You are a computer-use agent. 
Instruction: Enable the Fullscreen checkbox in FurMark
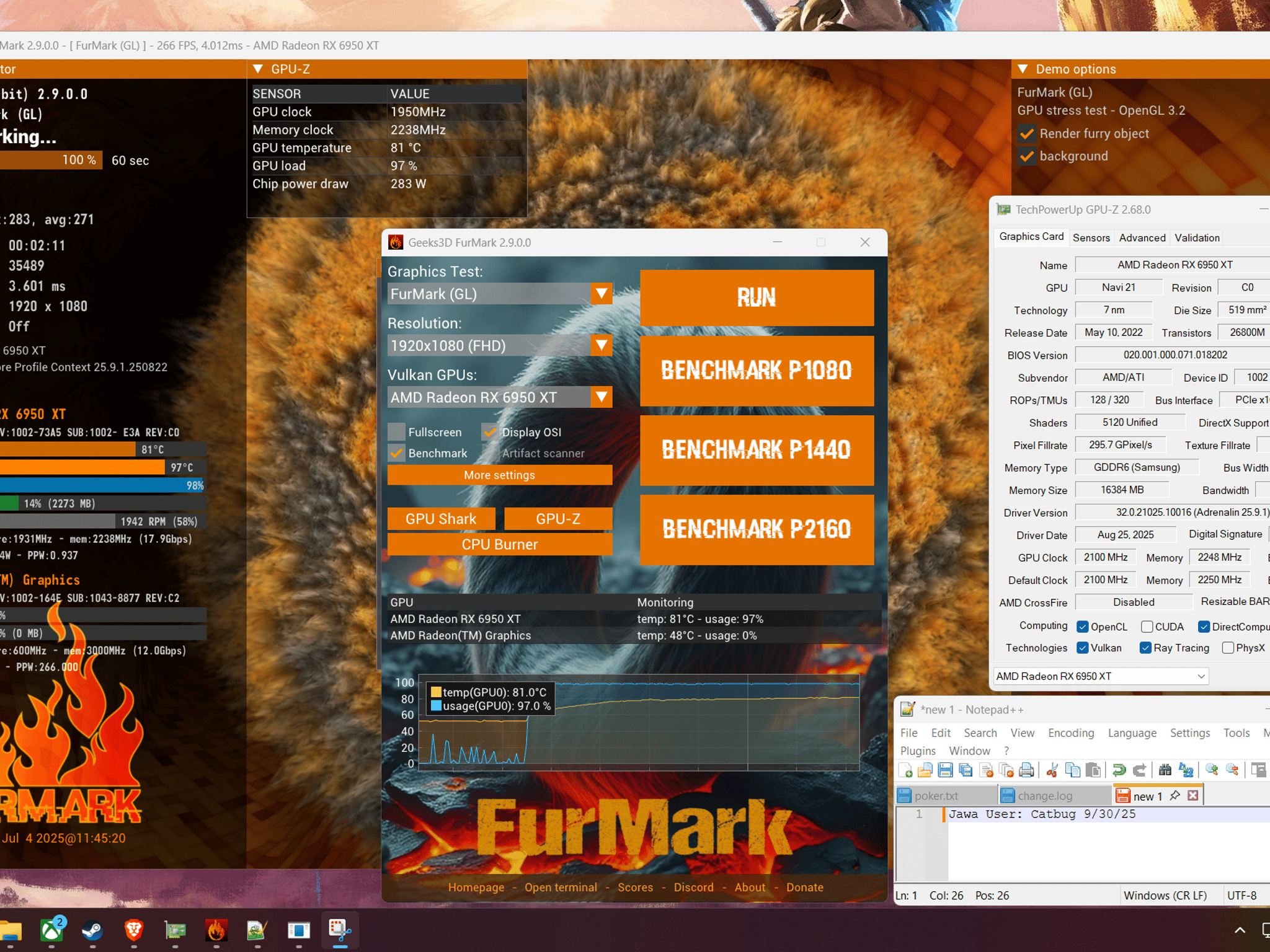396,432
